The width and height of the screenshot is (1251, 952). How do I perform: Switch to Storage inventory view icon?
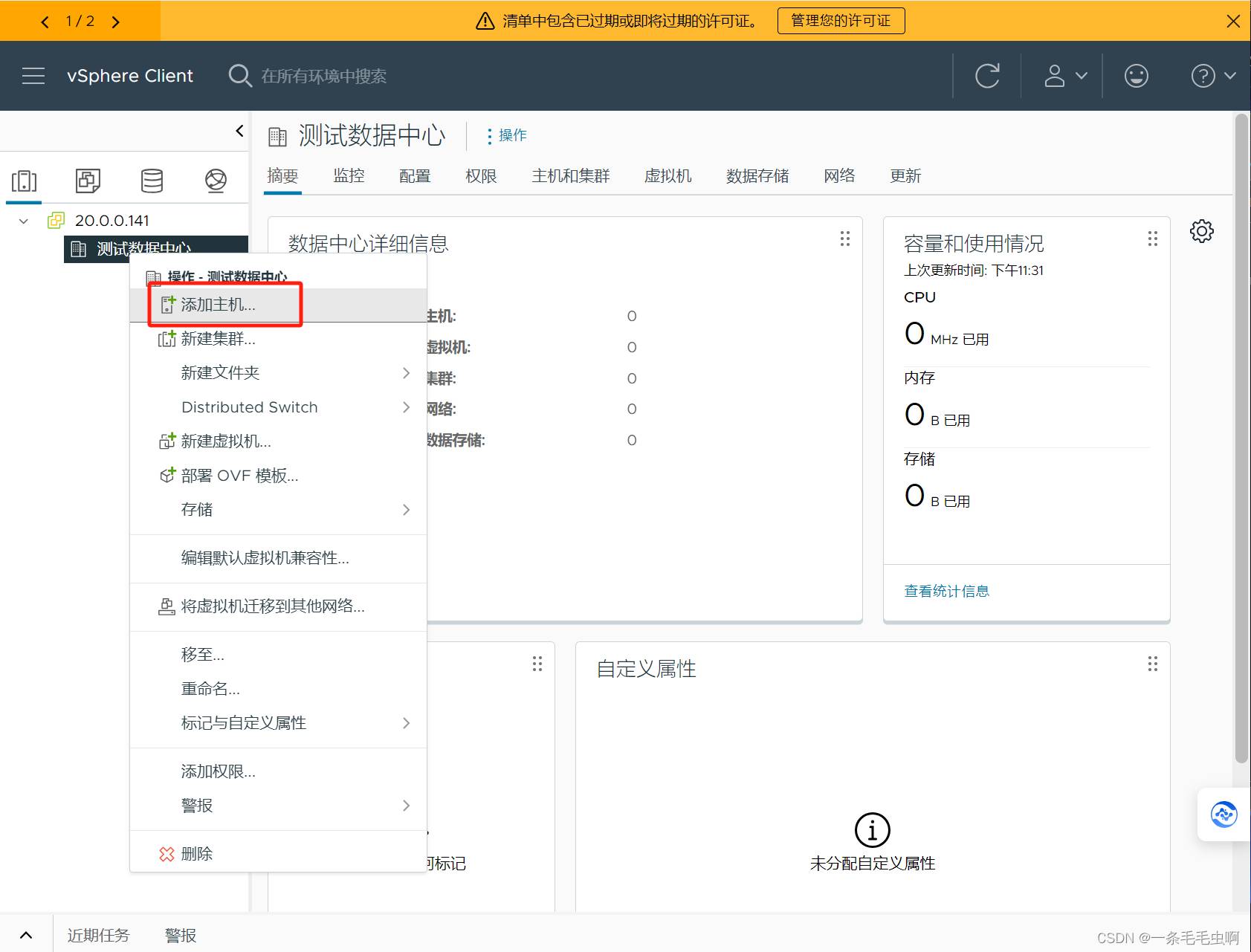click(152, 181)
